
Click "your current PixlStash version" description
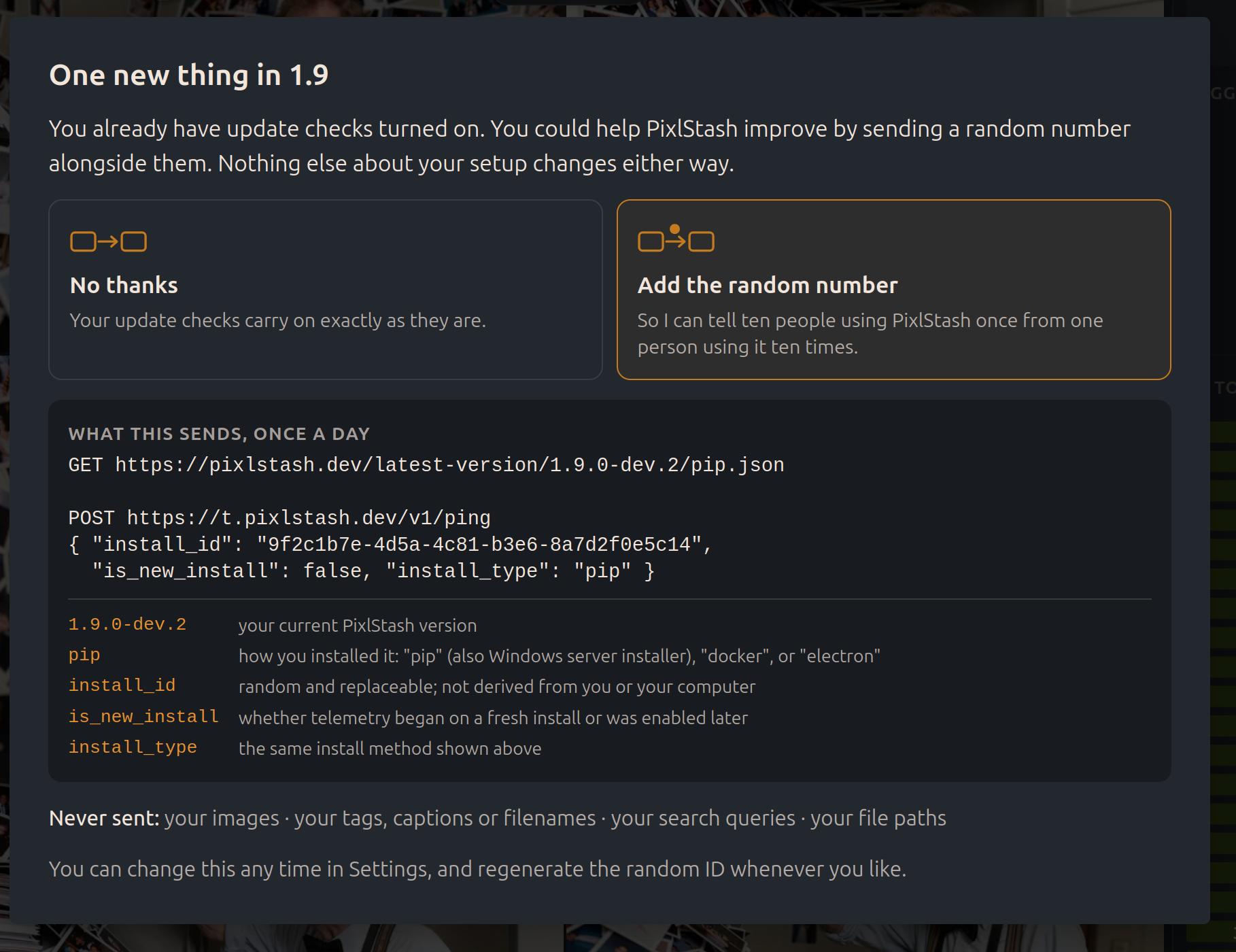coord(358,626)
